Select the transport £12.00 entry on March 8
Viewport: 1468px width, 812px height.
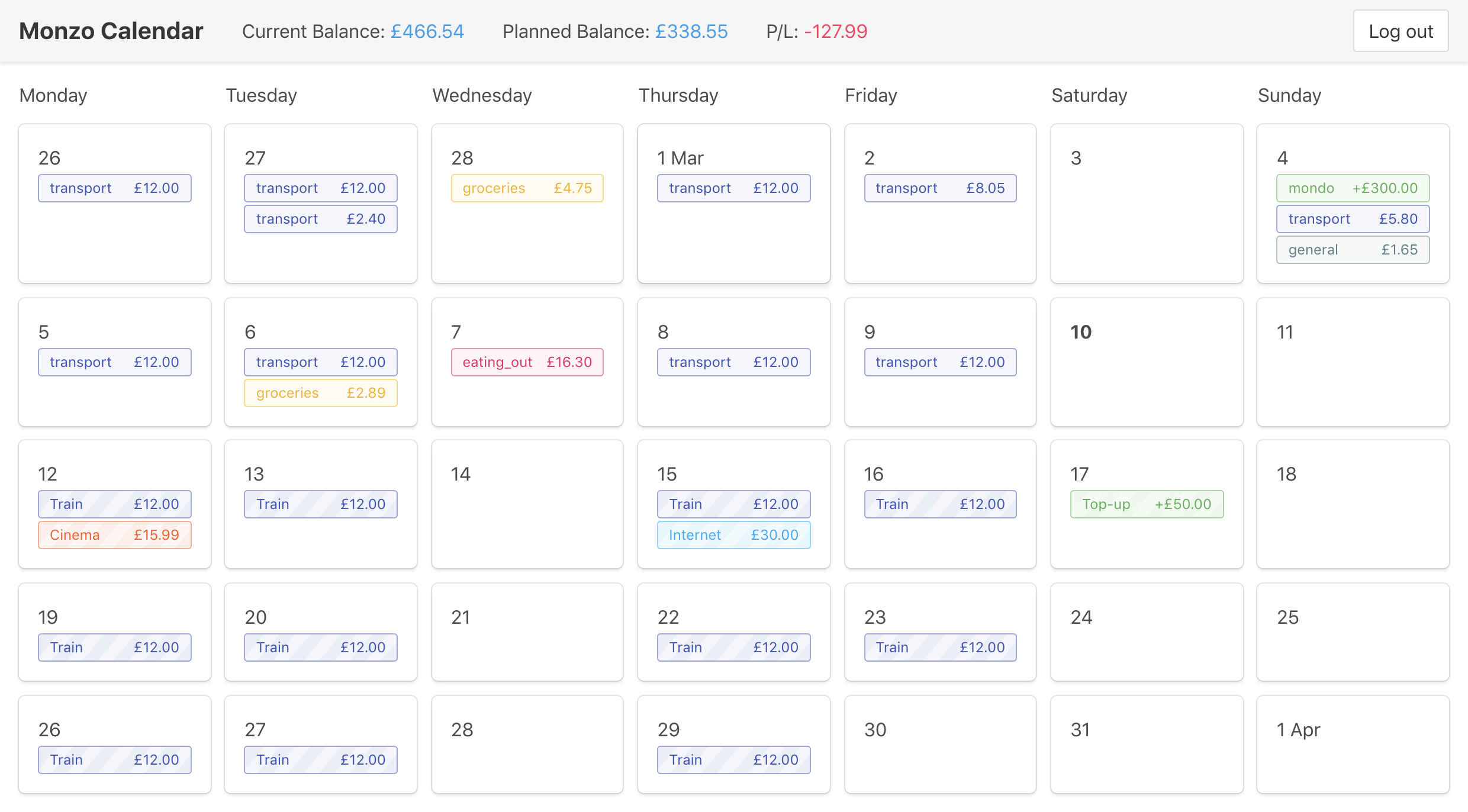point(733,362)
